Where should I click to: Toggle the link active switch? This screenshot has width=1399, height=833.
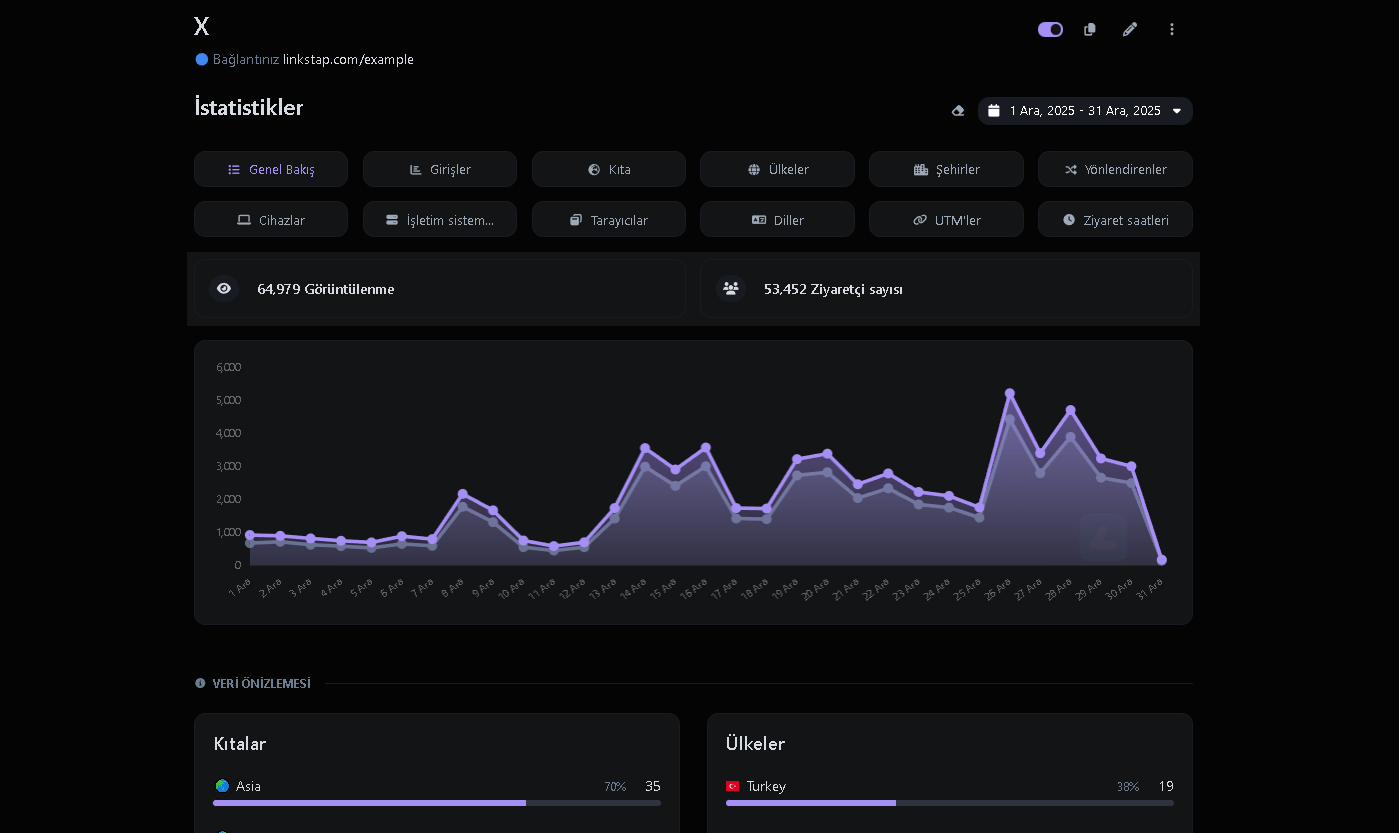point(1050,29)
